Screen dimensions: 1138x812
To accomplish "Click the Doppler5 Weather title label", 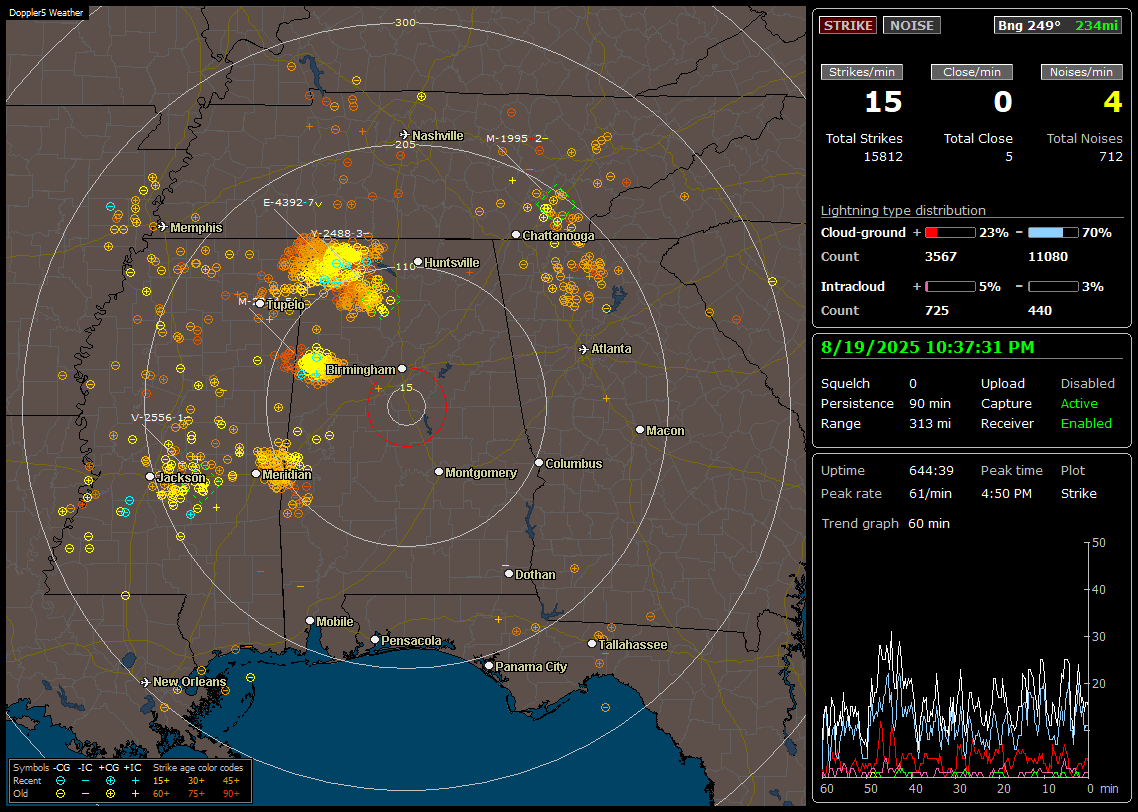I will [46, 12].
